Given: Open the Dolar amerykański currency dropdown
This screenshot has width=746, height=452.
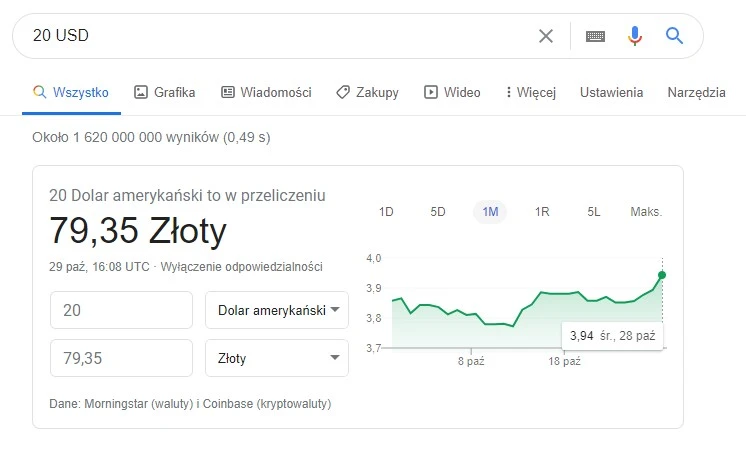Looking at the screenshot, I should tap(277, 310).
